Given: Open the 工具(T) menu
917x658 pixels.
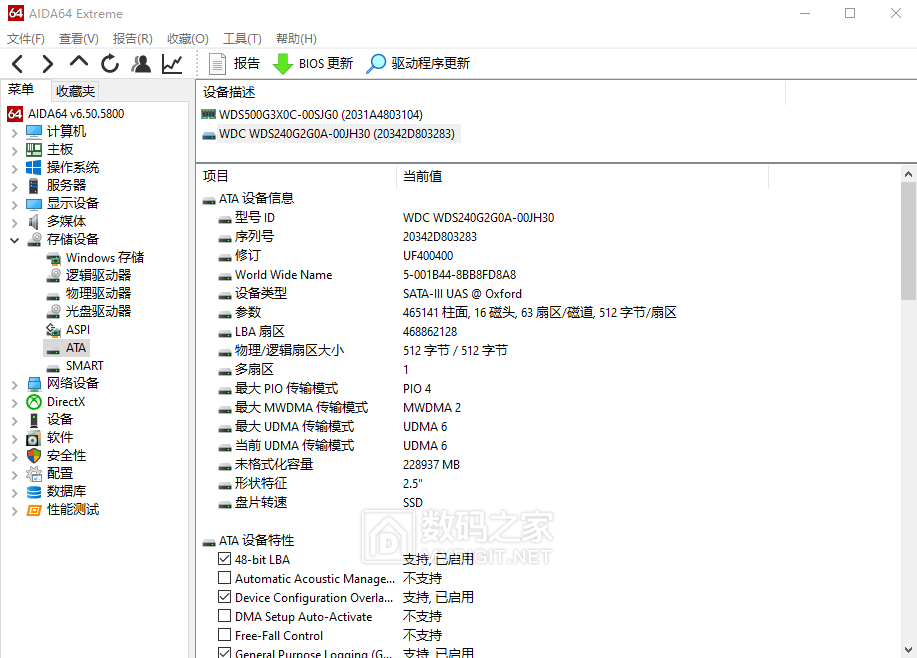Looking at the screenshot, I should pos(242,39).
